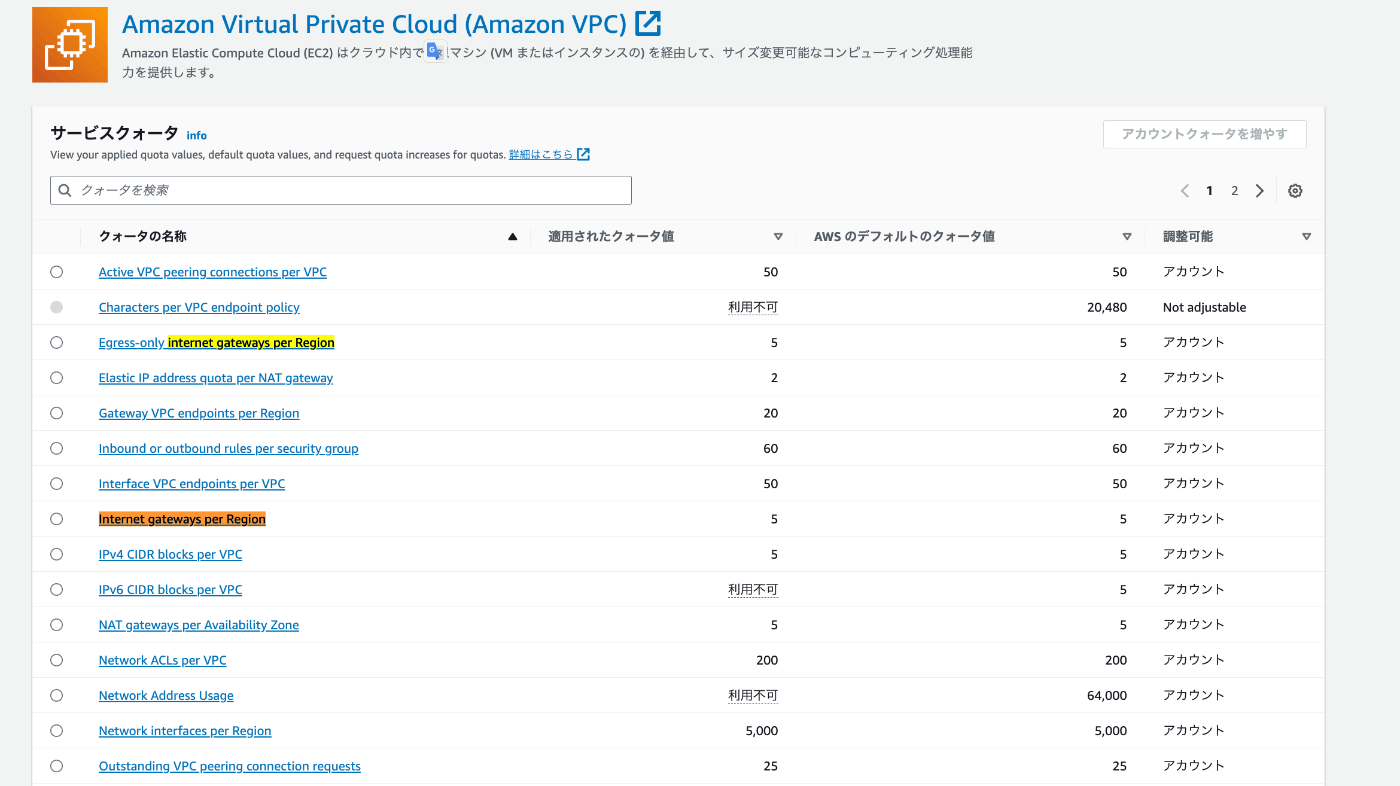Open the external link icon beside Amazon VPC title
The width and height of the screenshot is (1400, 786).
648,23
